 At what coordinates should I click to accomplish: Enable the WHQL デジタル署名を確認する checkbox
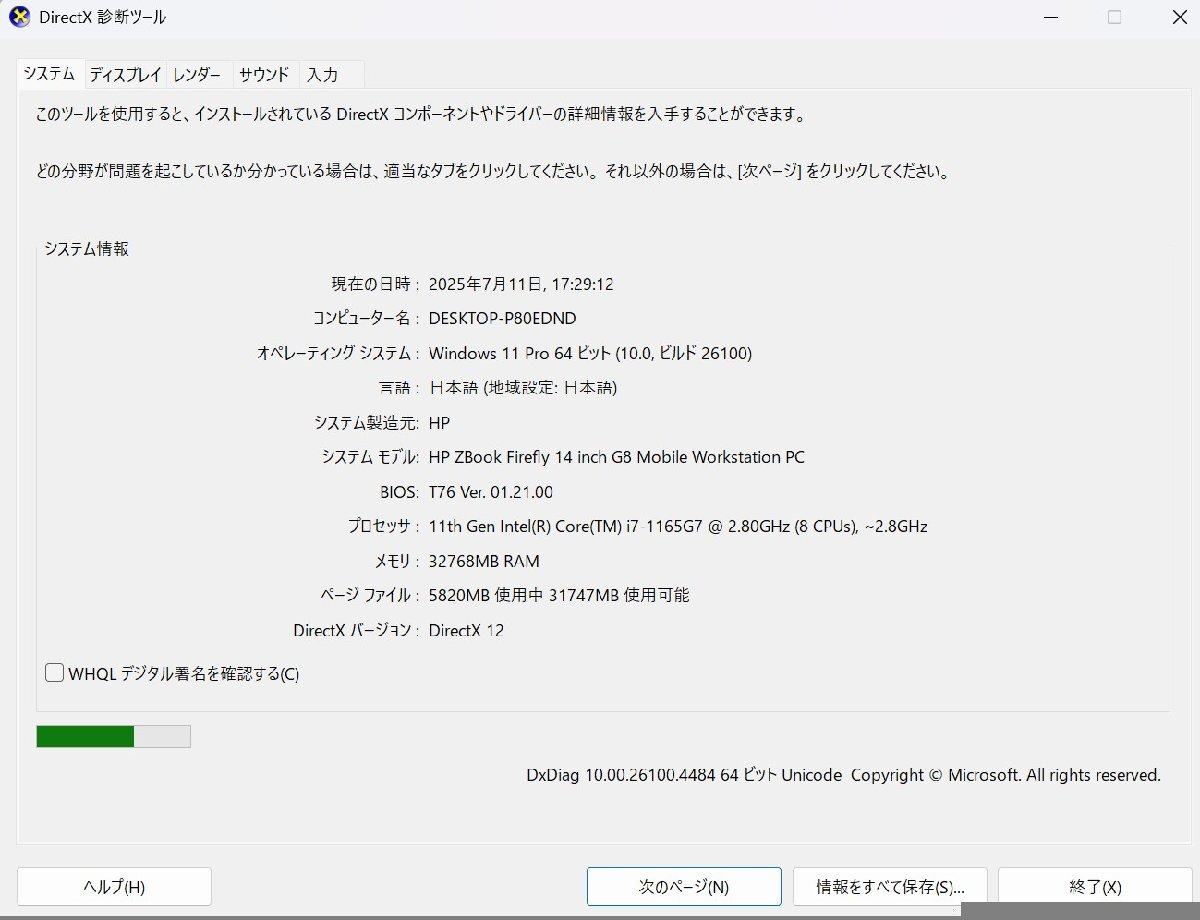tap(55, 673)
